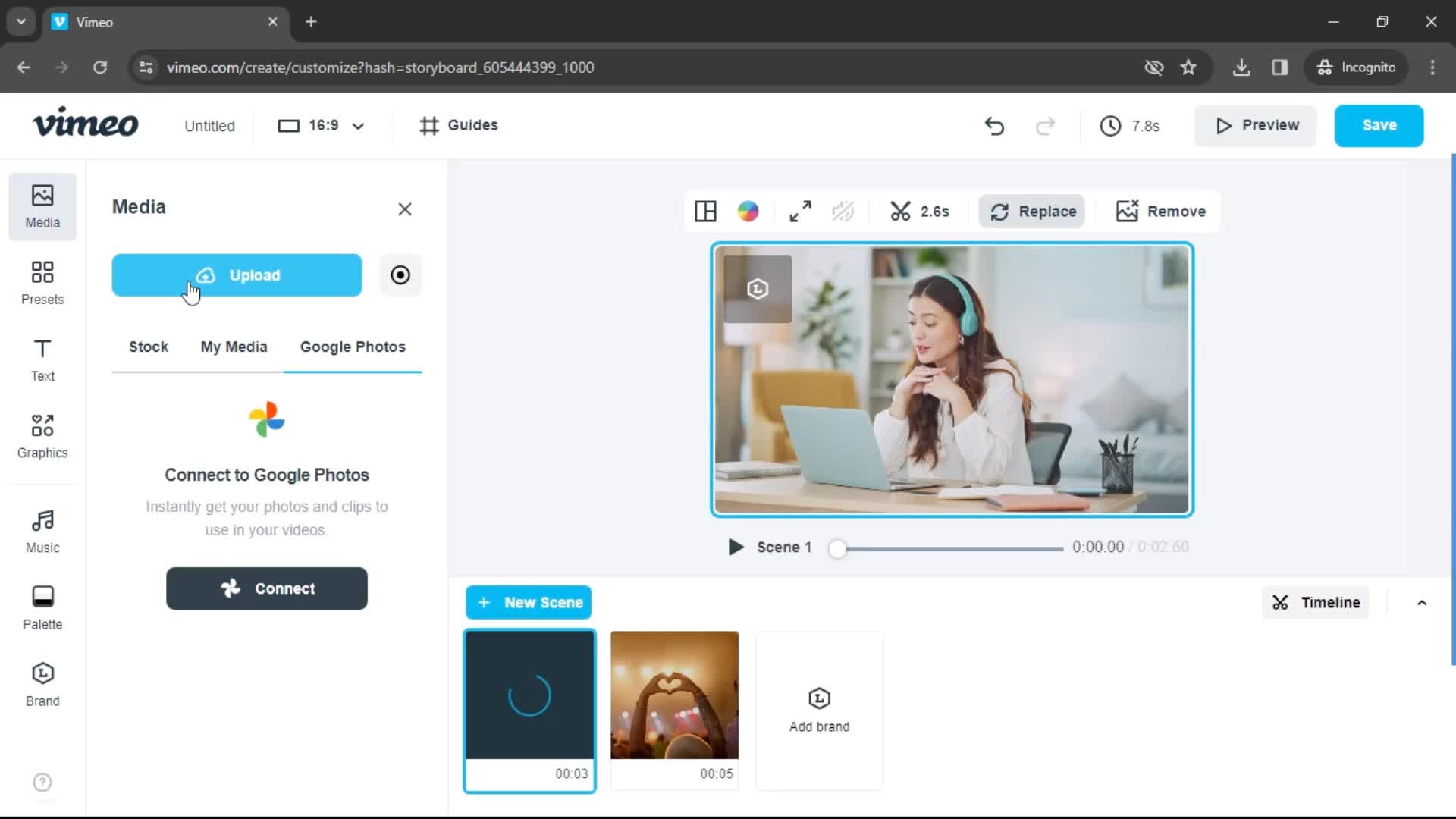
Task: Switch to the Stock media tab
Action: [x=148, y=345]
